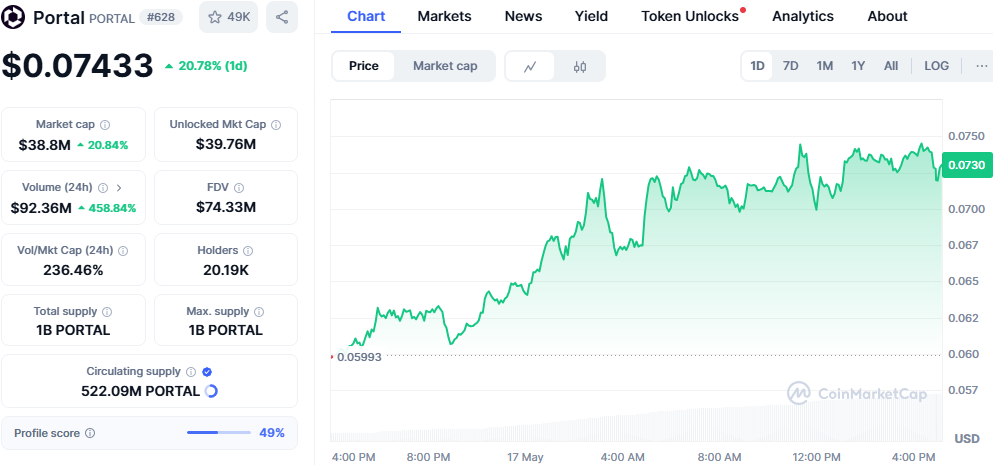Click the 522.09M PORTAL circulating supply value

141,392
